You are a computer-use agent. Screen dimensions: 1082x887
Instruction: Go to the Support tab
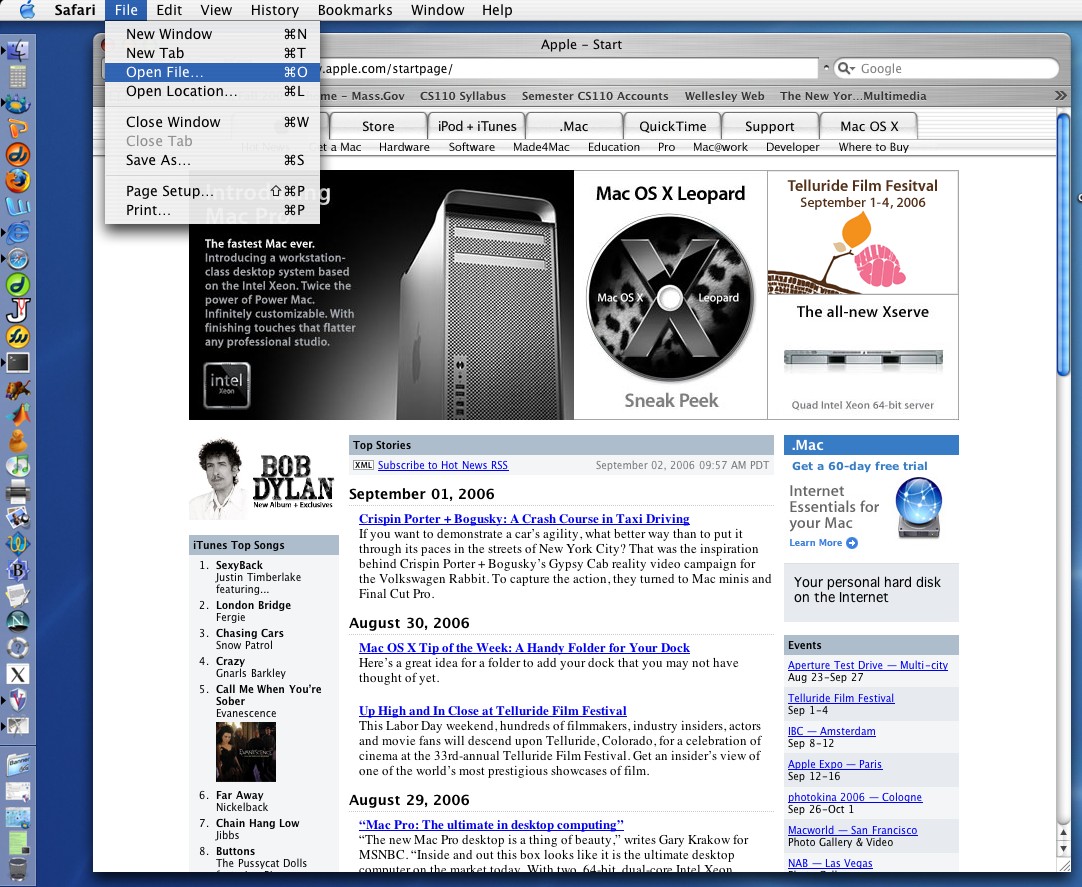[770, 126]
